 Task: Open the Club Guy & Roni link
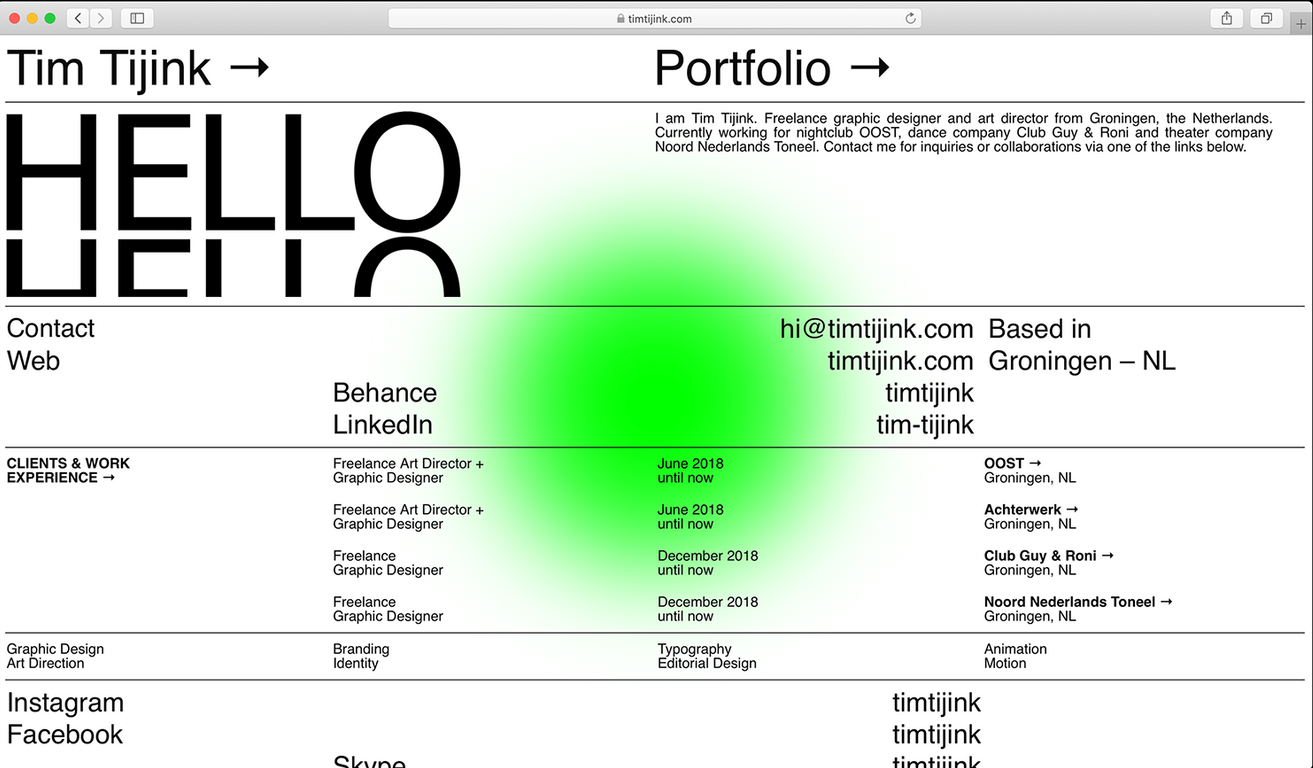1048,555
